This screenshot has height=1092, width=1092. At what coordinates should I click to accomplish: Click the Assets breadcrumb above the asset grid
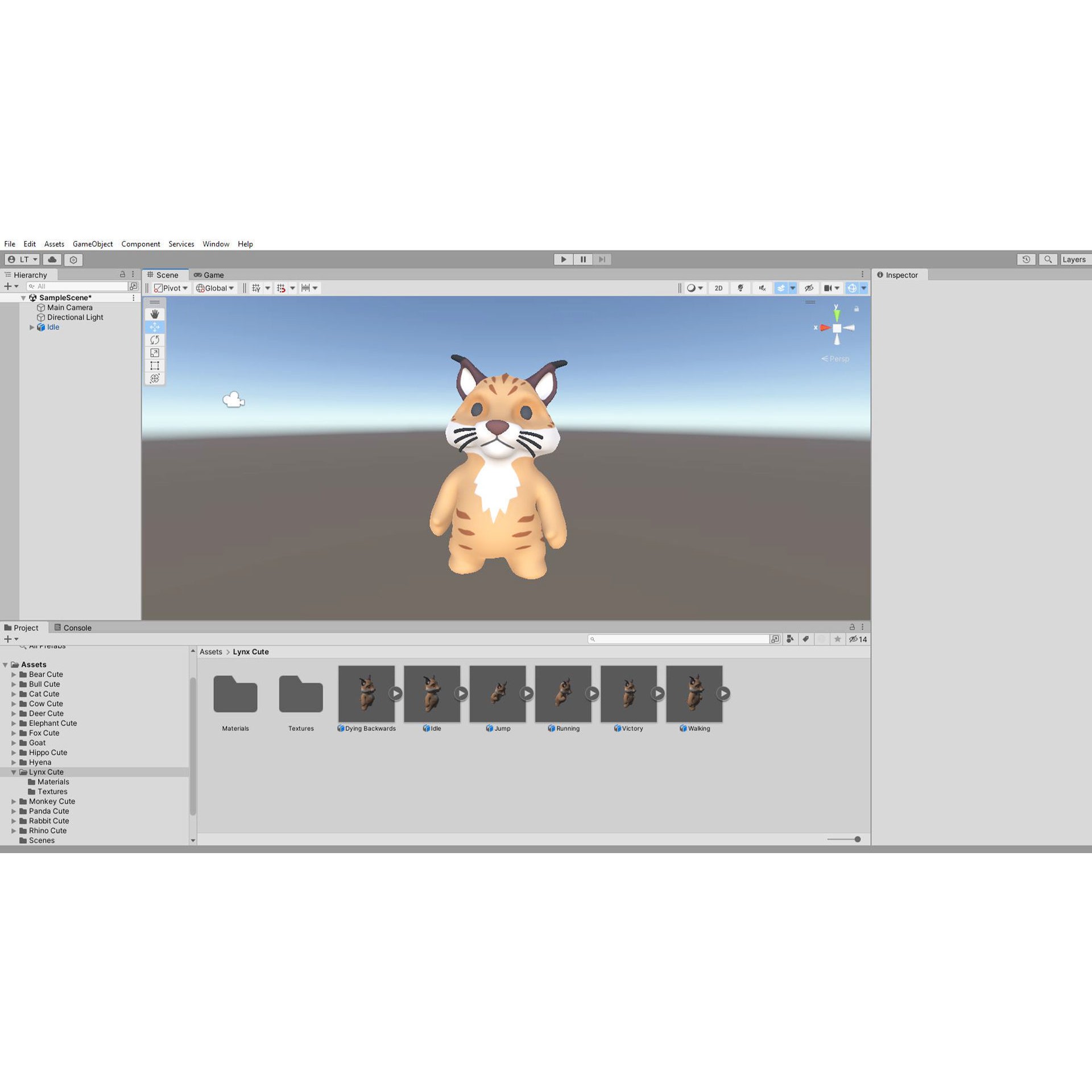pos(210,651)
